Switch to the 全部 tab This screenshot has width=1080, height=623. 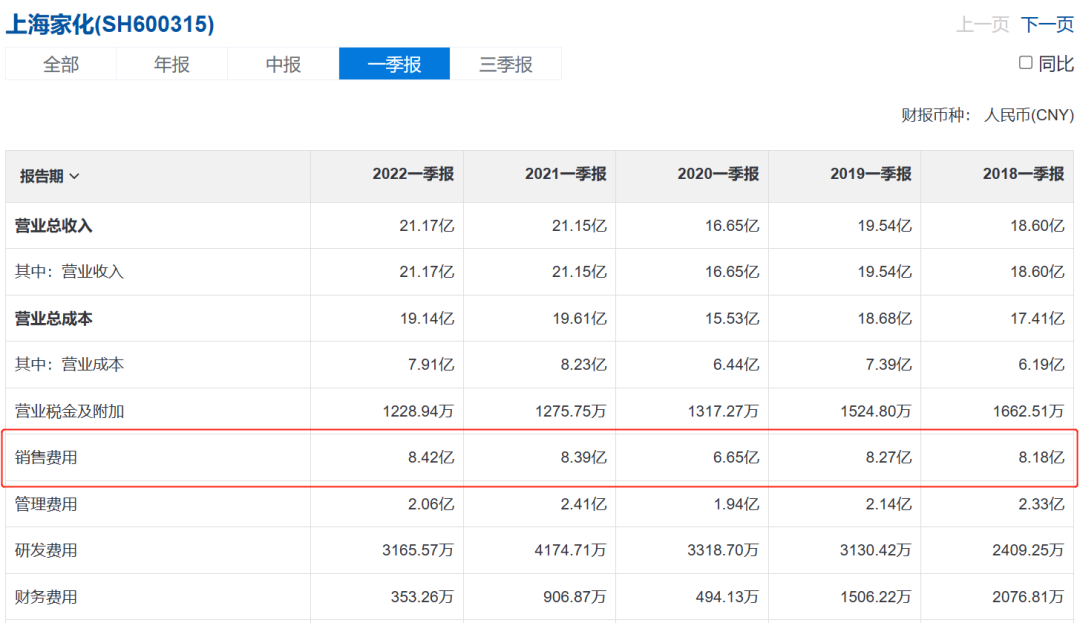(61, 64)
